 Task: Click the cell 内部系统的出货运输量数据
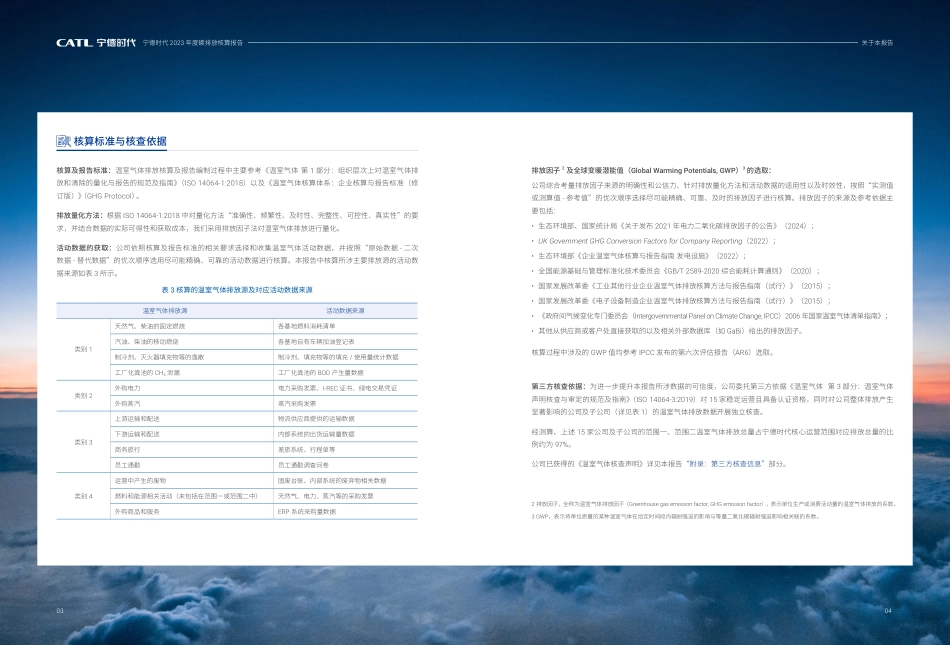pyautogui.click(x=316, y=434)
